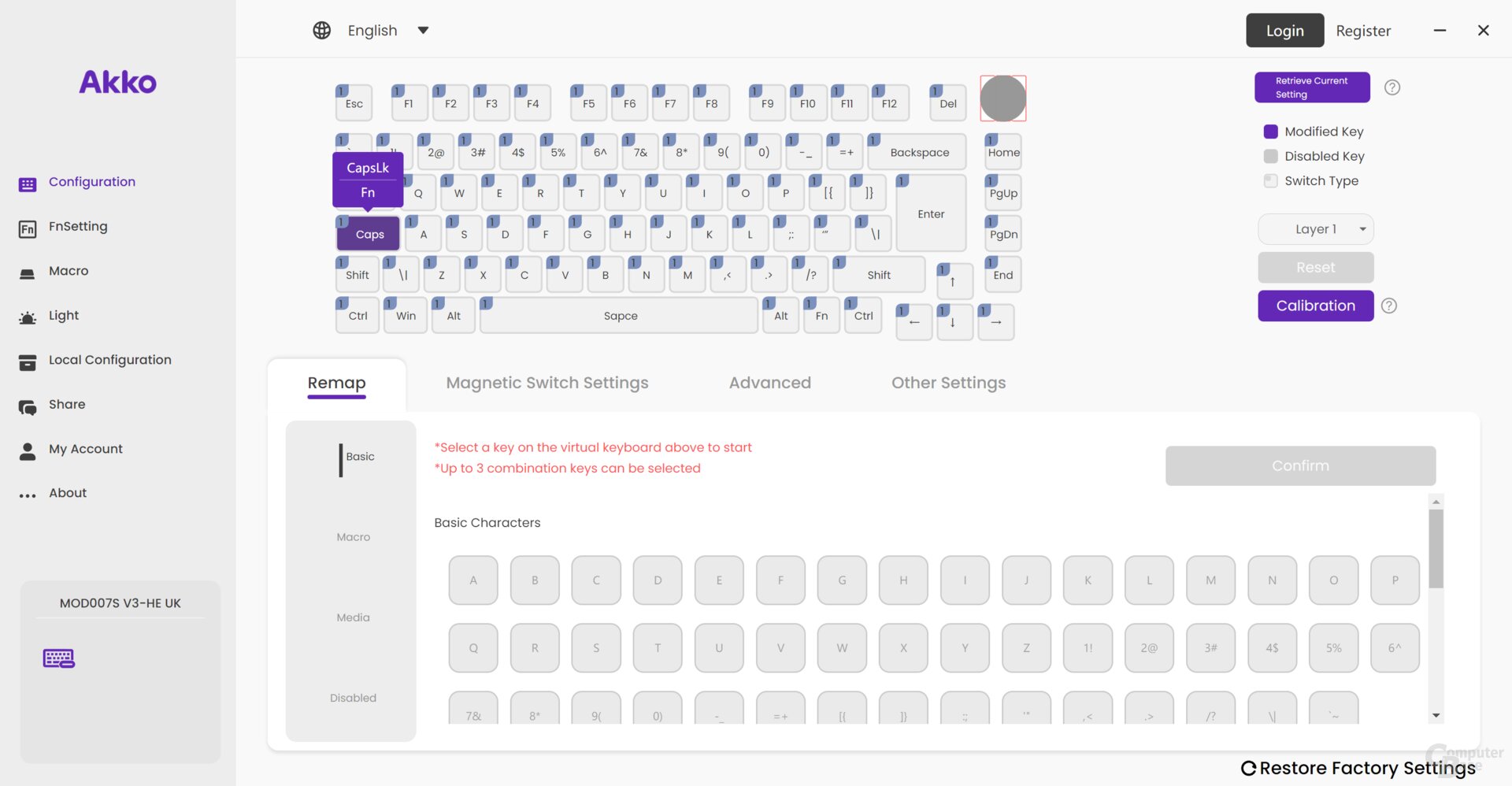
Task: Click the scrollbar up arrow
Action: pyautogui.click(x=1436, y=502)
